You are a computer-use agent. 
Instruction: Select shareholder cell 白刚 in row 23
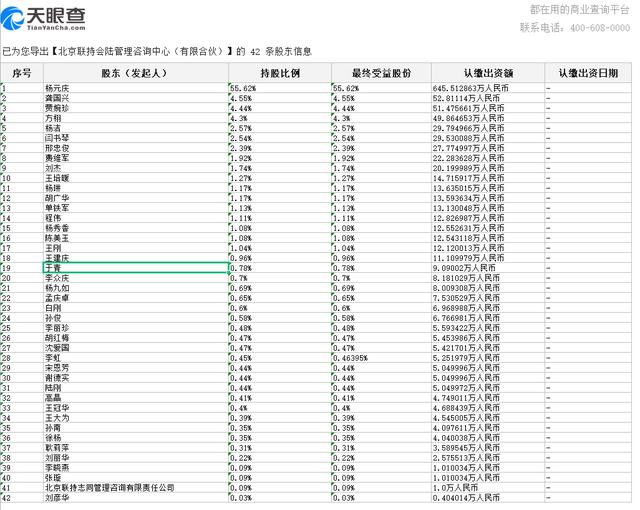point(136,308)
